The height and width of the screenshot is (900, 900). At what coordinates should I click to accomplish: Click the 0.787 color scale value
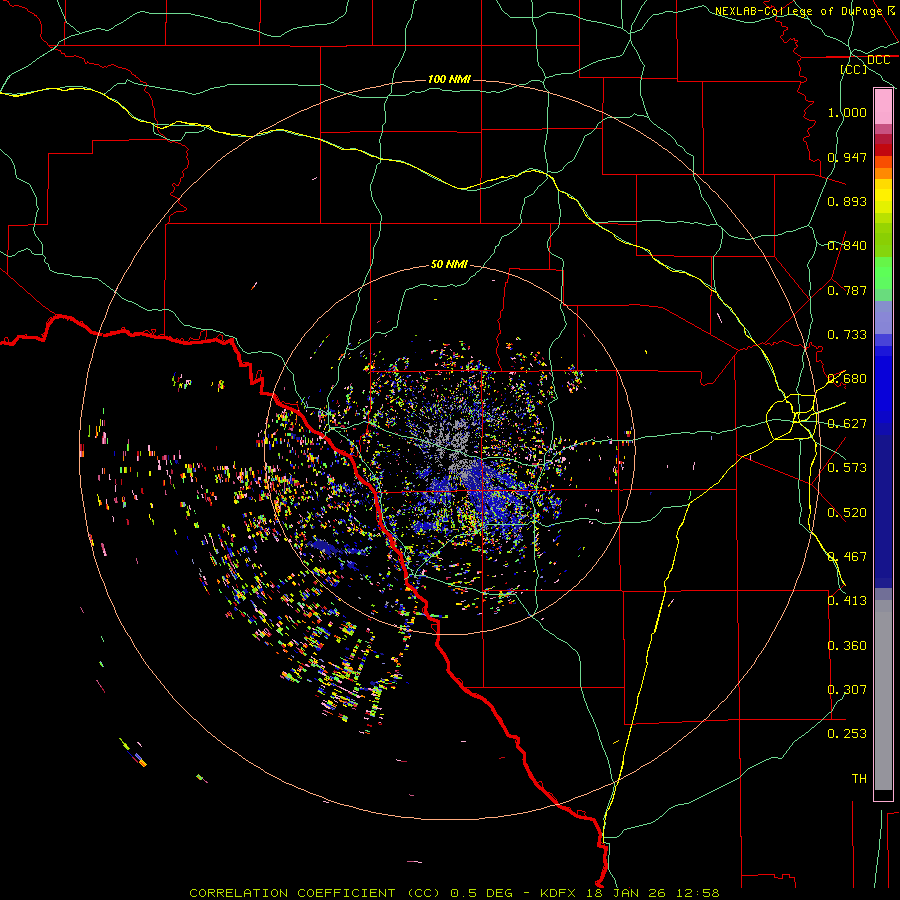(847, 290)
